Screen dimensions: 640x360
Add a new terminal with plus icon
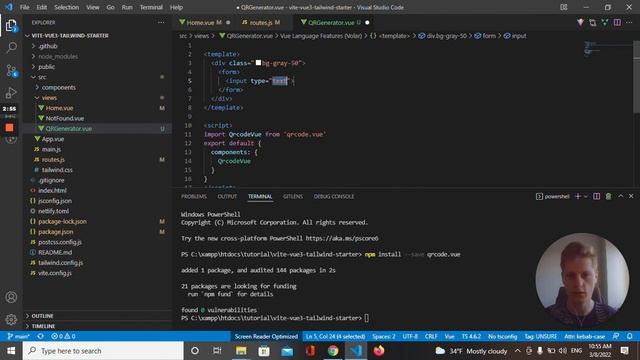point(578,196)
